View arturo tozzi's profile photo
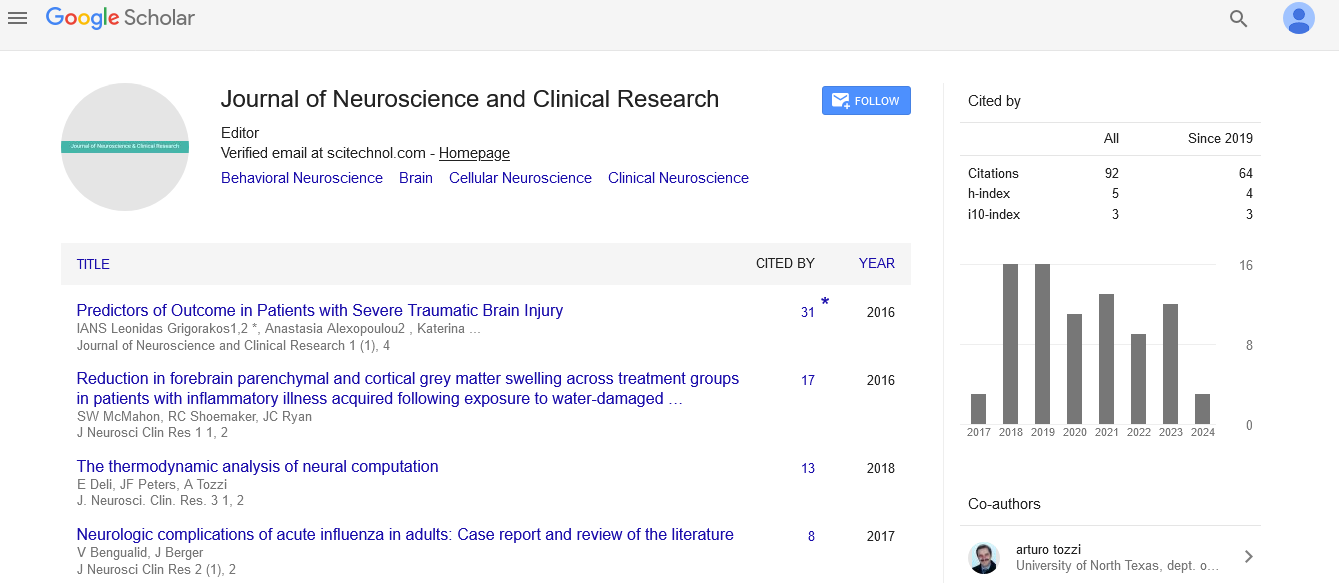The image size is (1339, 583). coord(984,558)
